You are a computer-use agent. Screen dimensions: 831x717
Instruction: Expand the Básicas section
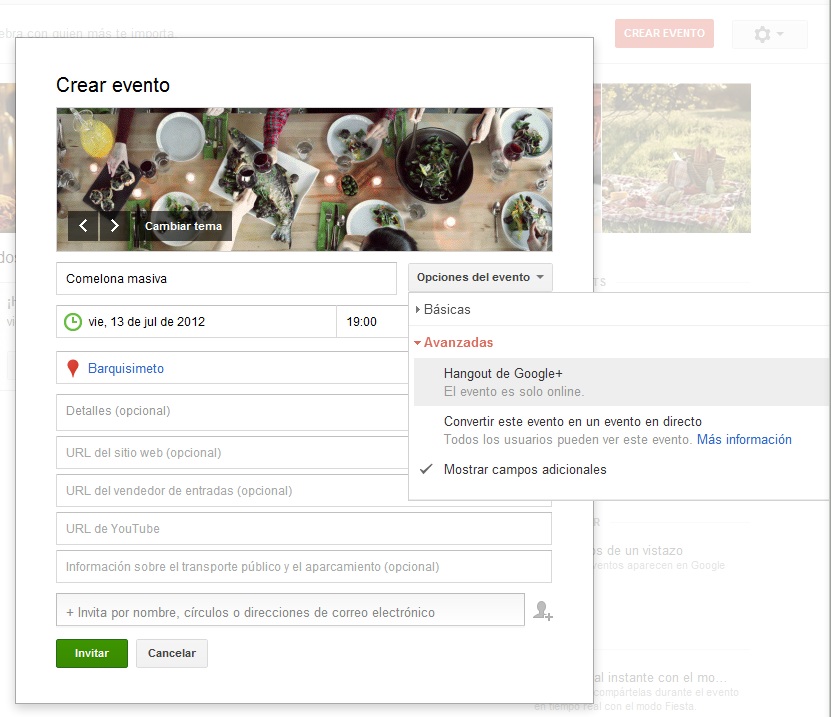click(x=442, y=310)
